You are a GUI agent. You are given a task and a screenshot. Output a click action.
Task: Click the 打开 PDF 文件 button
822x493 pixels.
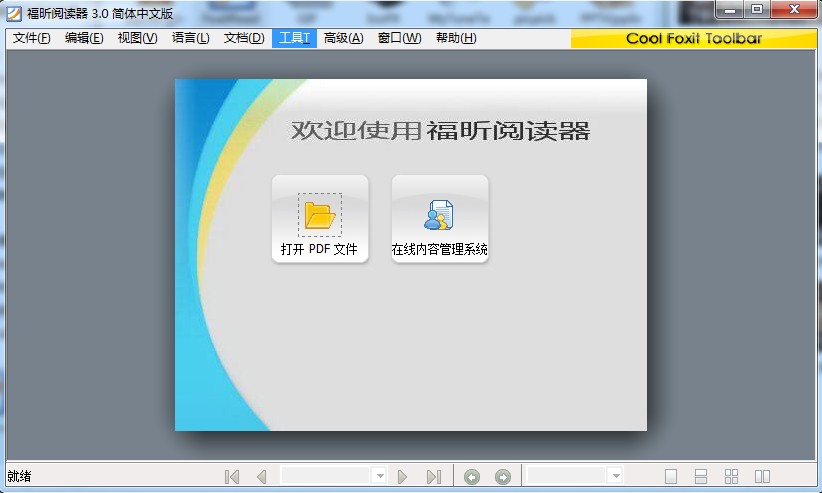pyautogui.click(x=320, y=219)
